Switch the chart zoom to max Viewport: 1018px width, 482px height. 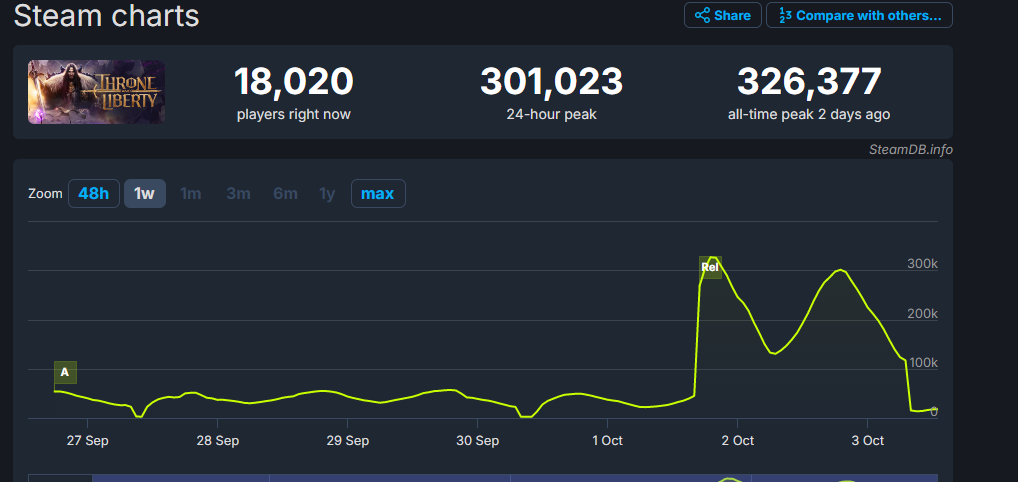pyautogui.click(x=377, y=193)
